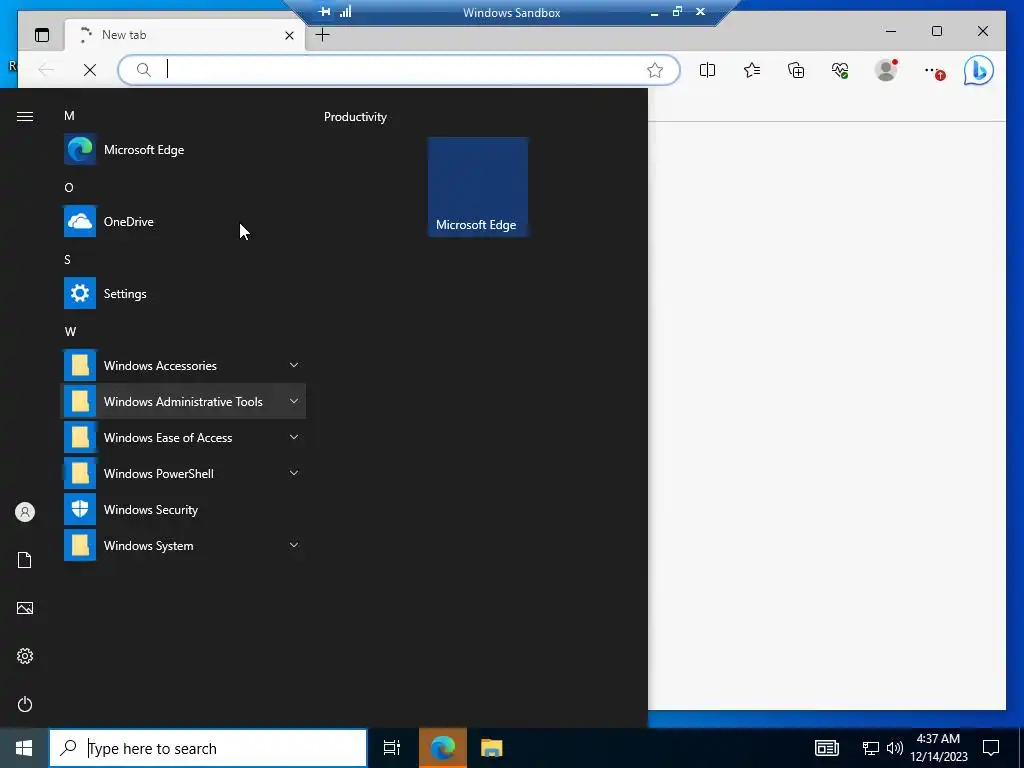
Task: Open the News and interests taskbar icon
Action: [827, 748]
